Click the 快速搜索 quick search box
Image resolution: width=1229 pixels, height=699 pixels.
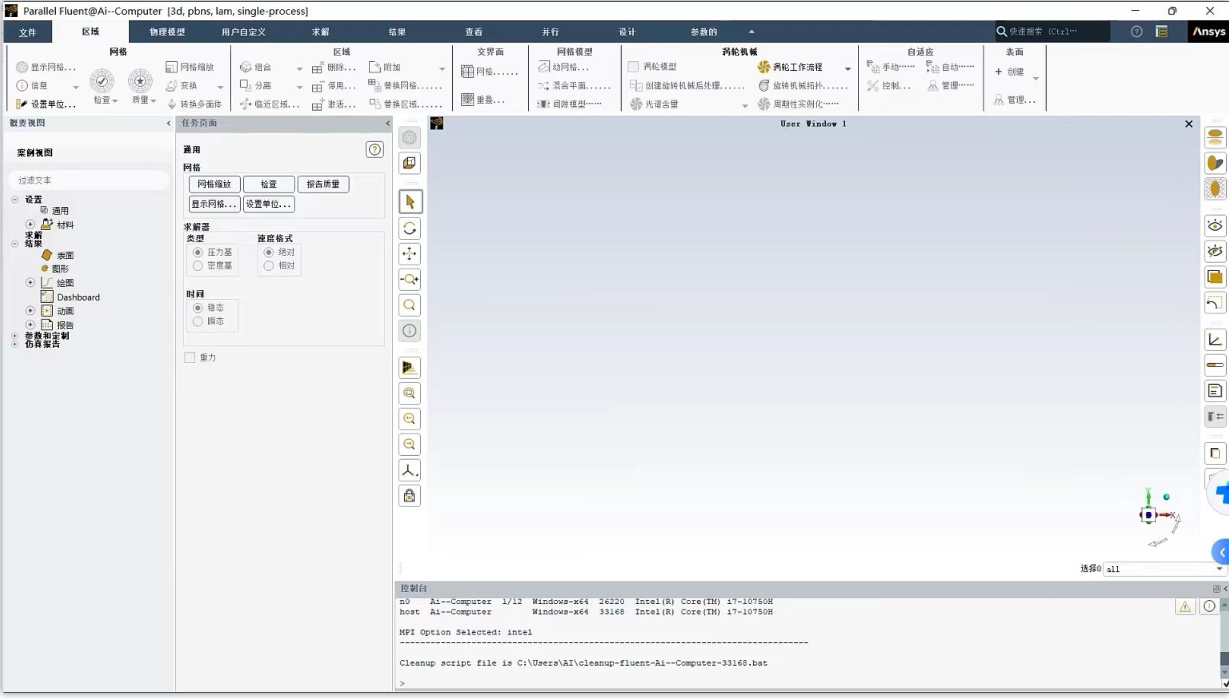coord(1052,32)
